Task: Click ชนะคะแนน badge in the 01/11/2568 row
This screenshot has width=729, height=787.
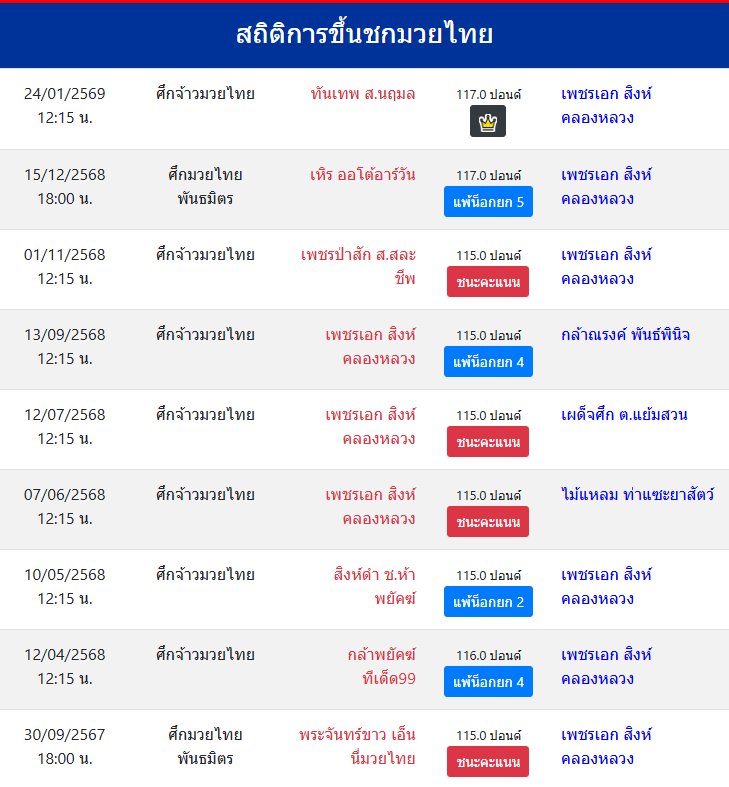Action: tap(488, 282)
